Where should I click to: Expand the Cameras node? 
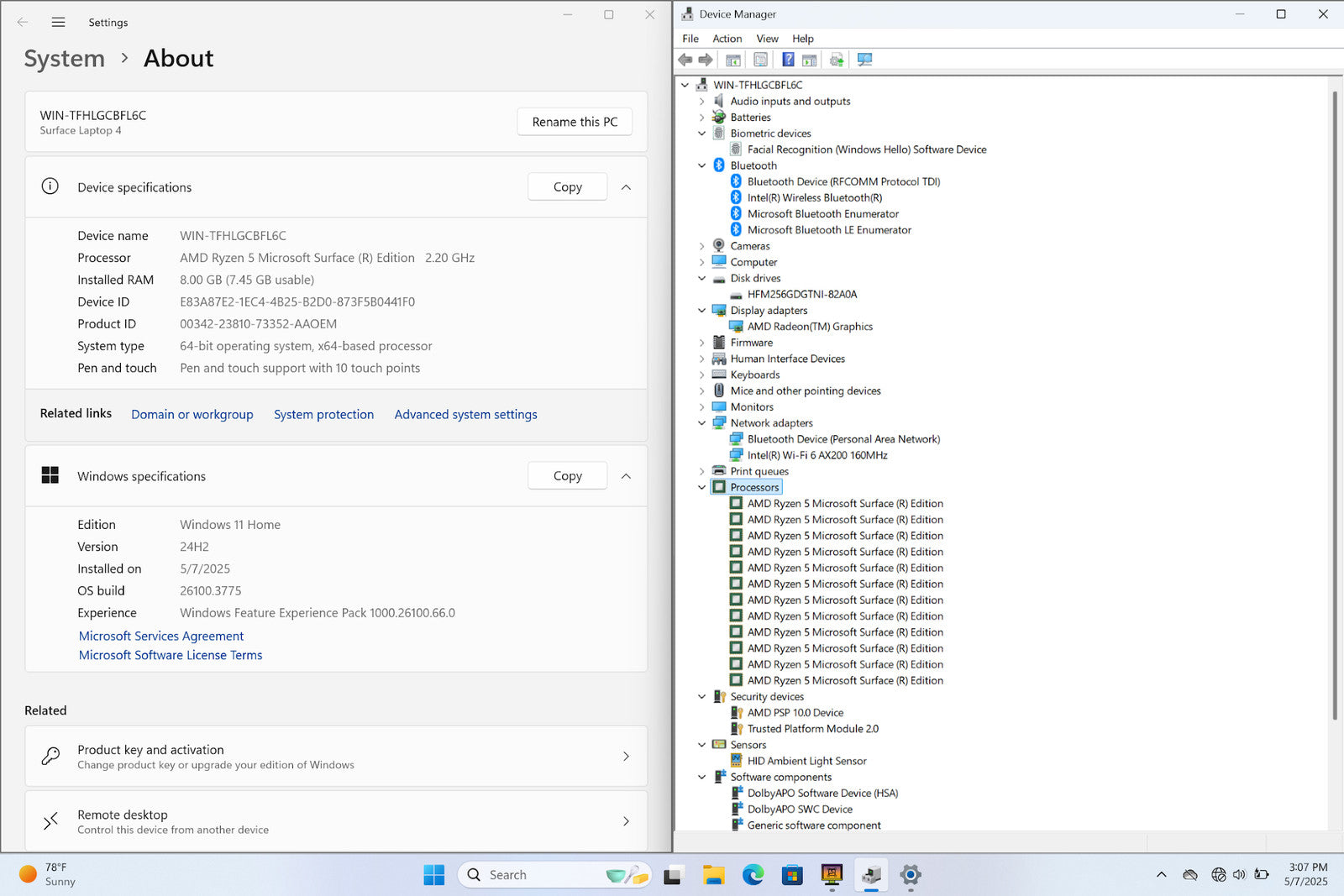tap(702, 246)
